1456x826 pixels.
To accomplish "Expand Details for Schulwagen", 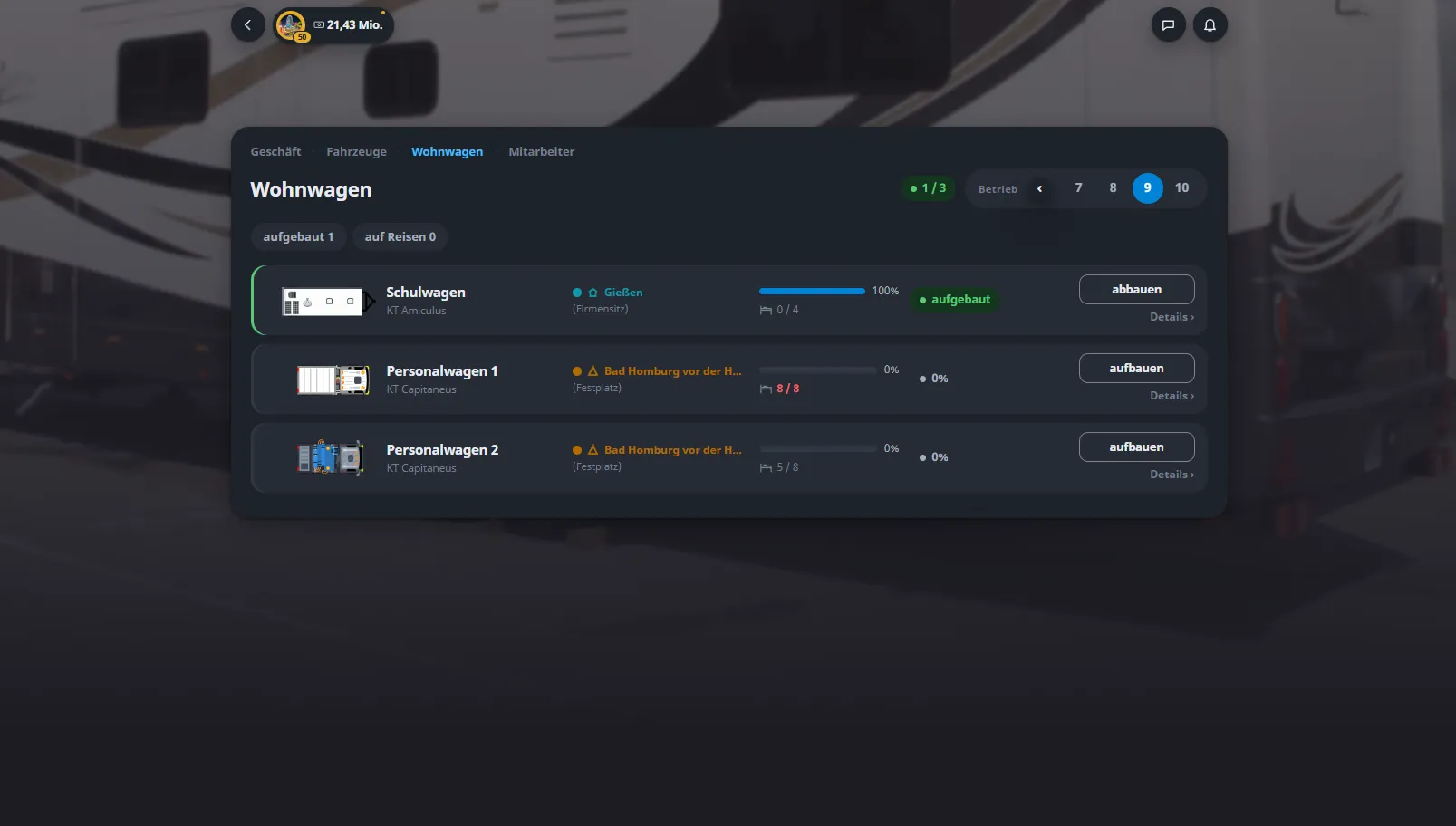I will point(1172,317).
